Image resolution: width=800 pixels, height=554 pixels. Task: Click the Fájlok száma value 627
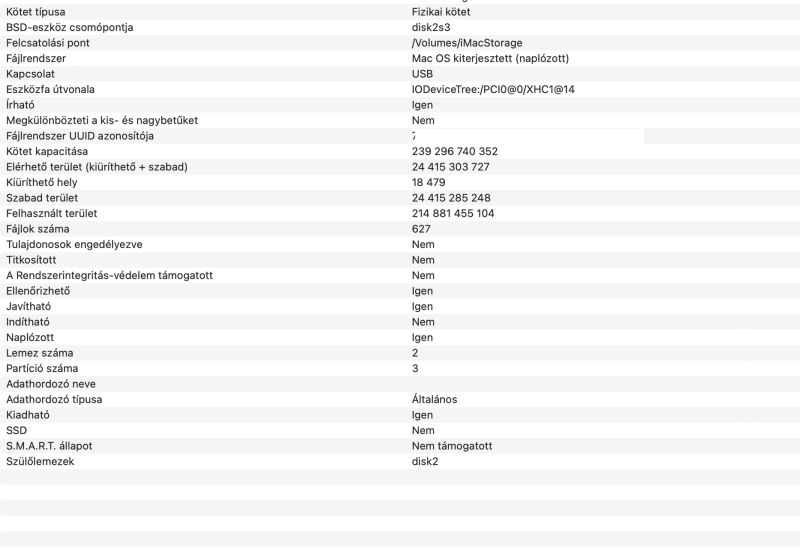[421, 229]
